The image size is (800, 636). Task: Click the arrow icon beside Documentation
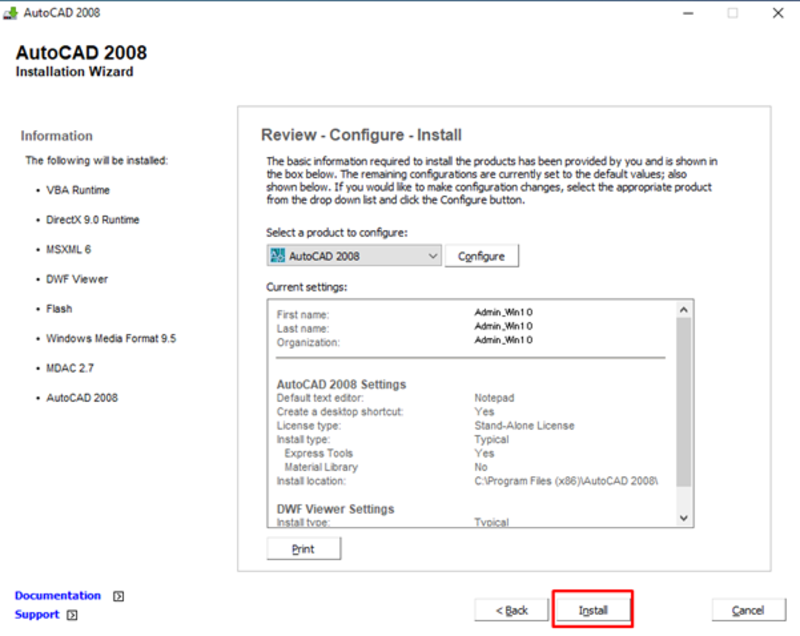click(118, 596)
